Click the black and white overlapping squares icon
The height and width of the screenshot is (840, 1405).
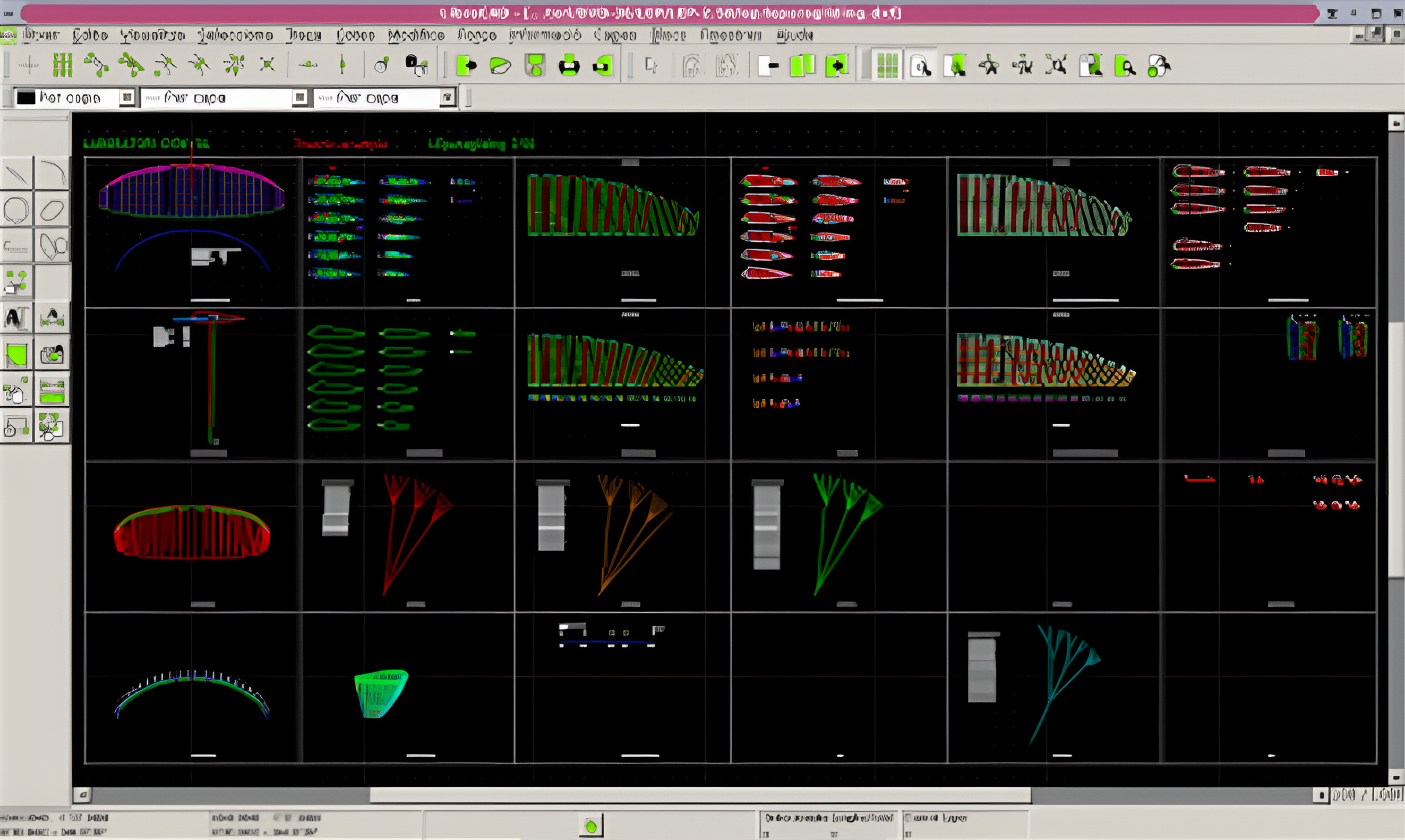point(416,65)
